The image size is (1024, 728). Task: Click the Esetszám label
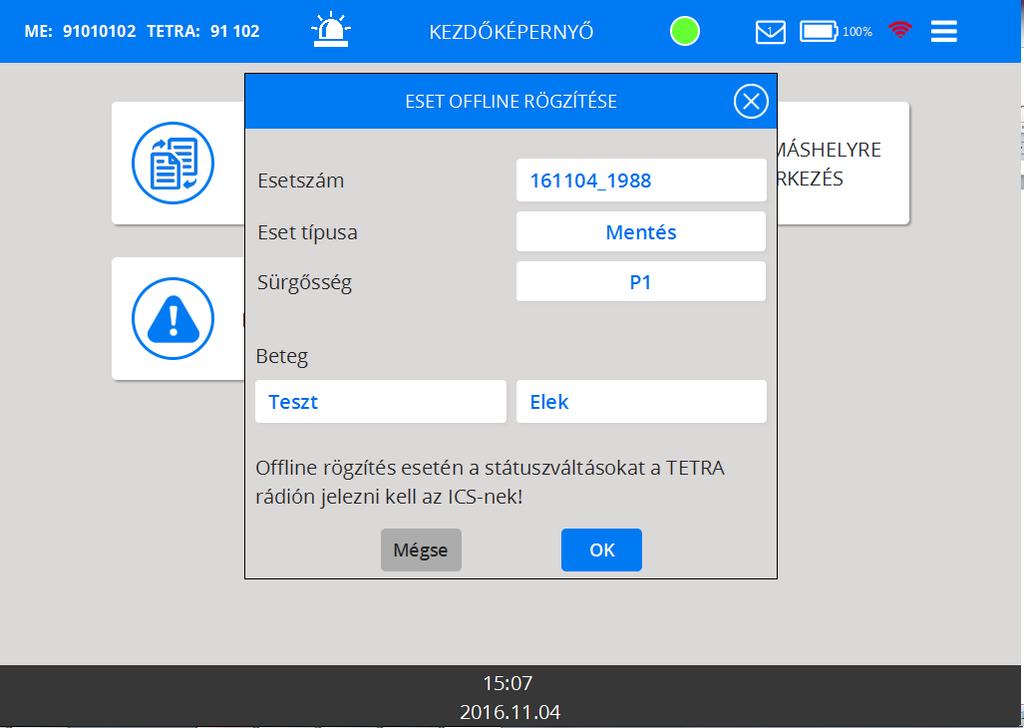click(300, 180)
